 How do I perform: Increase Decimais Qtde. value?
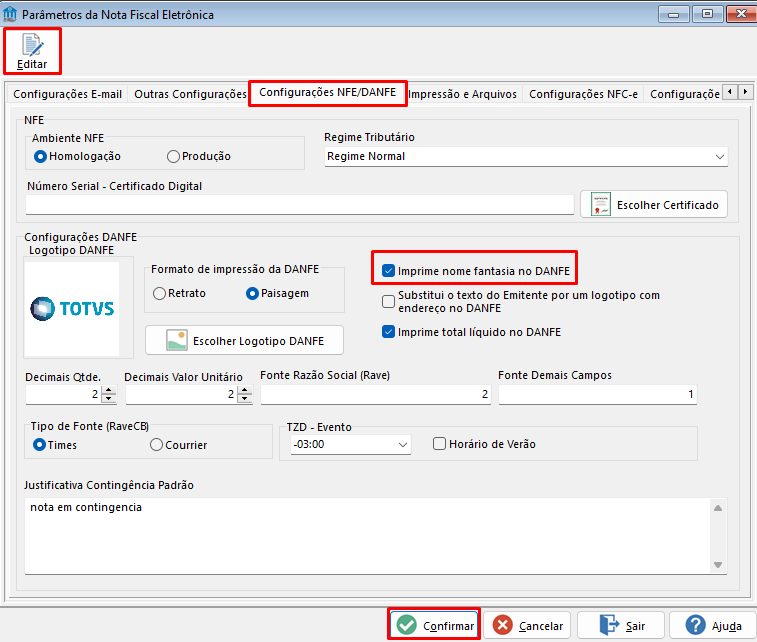[x=109, y=390]
